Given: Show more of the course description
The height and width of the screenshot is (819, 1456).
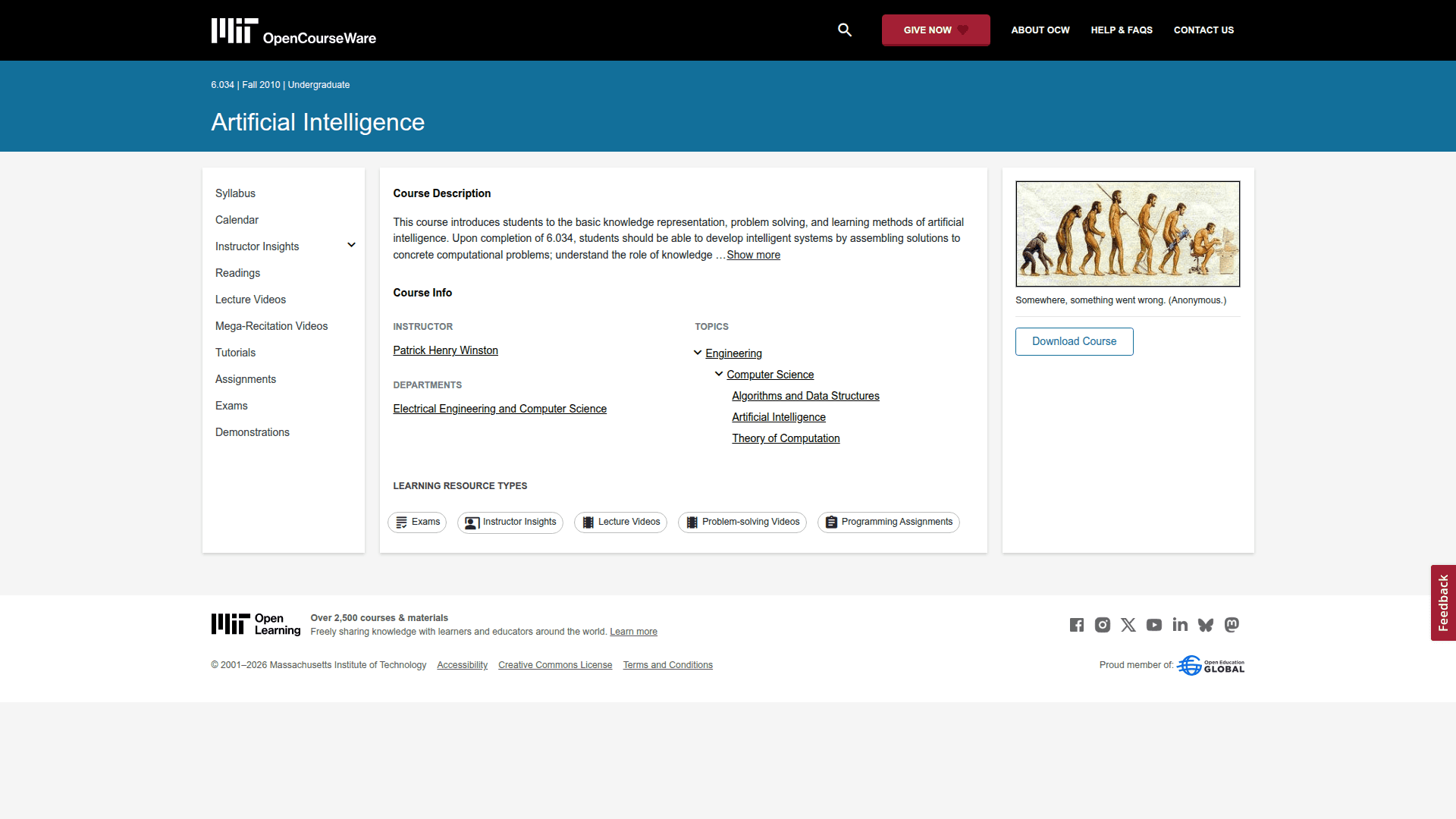Looking at the screenshot, I should 753,255.
